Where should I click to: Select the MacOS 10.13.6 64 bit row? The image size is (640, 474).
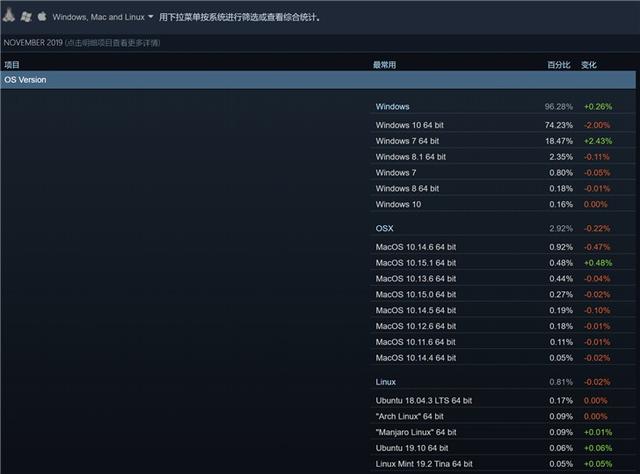pyautogui.click(x=503, y=278)
